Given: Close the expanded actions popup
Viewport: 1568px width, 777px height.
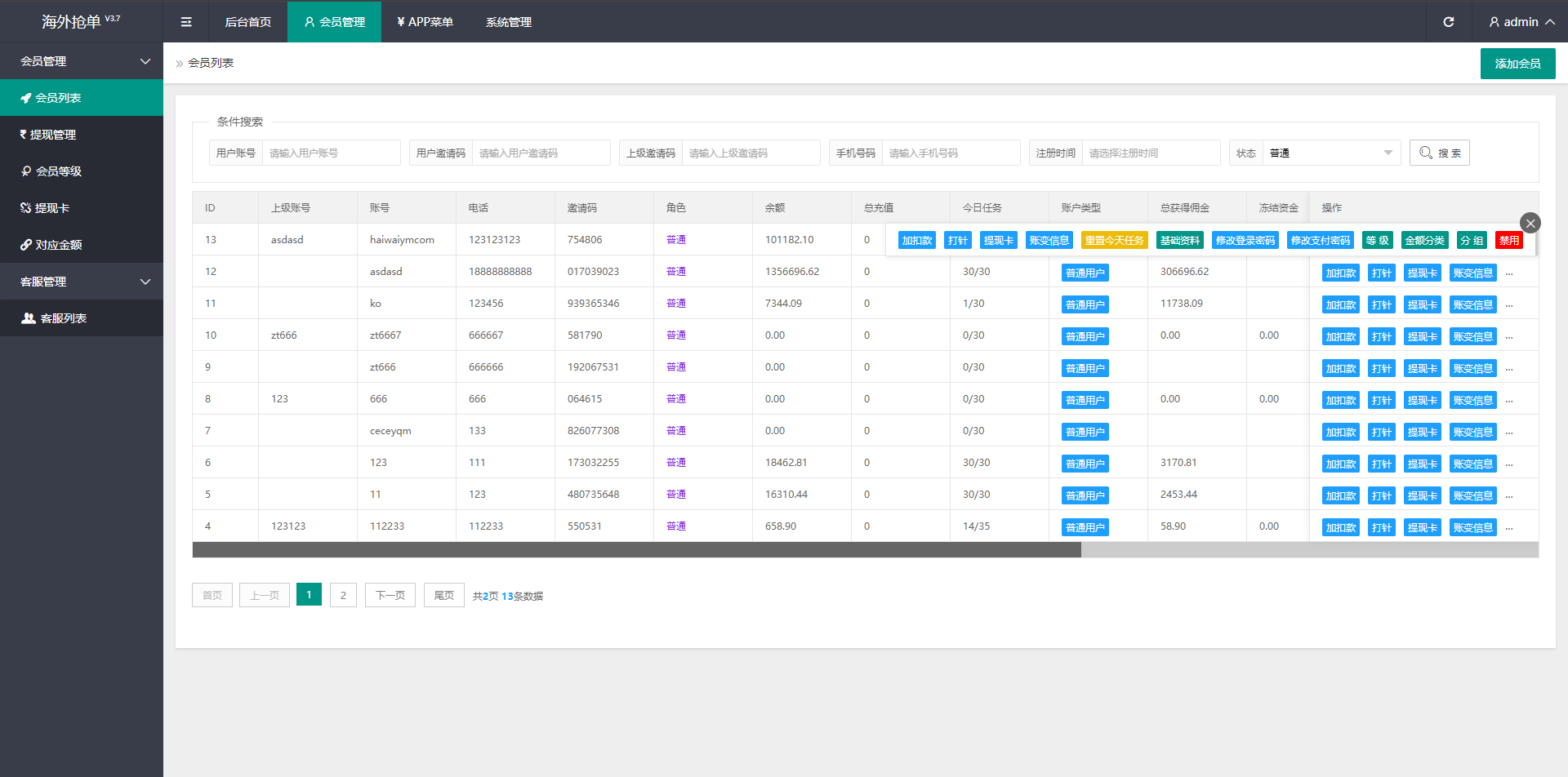Looking at the screenshot, I should coord(1530,223).
